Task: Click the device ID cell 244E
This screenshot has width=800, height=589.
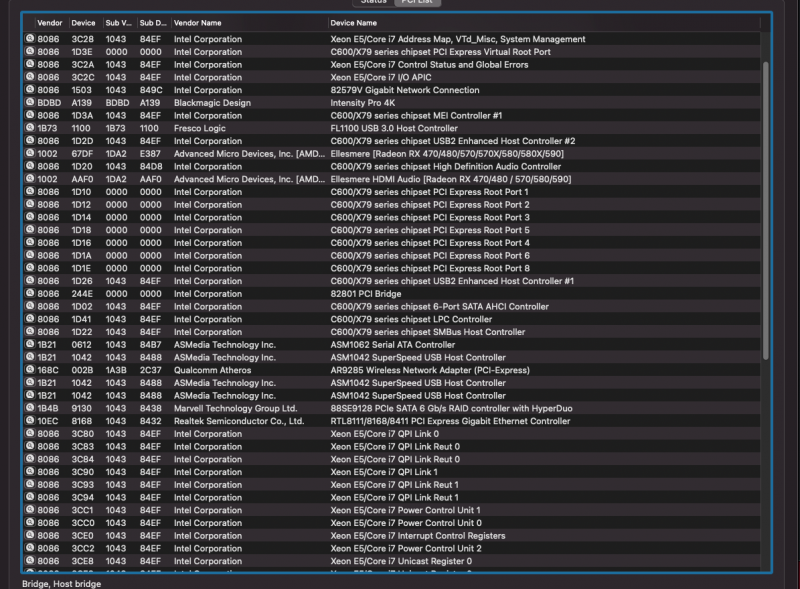Action: pyautogui.click(x=82, y=293)
